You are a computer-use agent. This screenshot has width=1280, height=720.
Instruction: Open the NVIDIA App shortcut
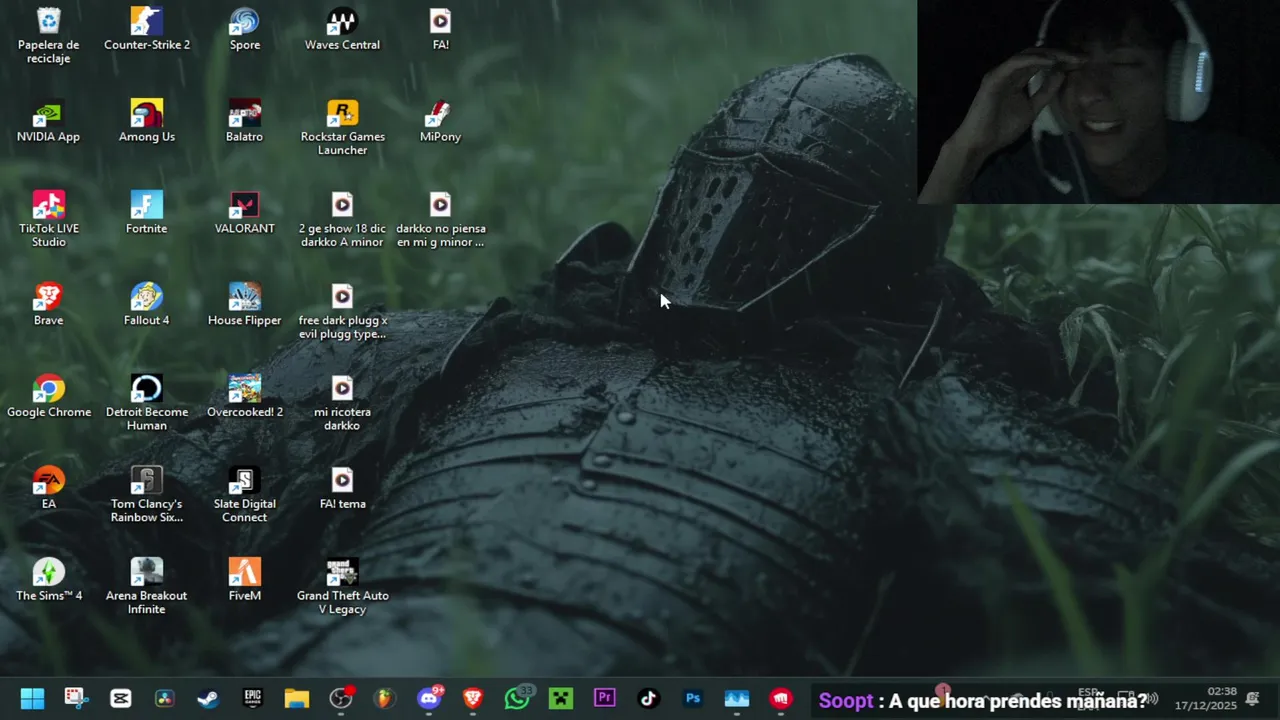[x=48, y=120]
